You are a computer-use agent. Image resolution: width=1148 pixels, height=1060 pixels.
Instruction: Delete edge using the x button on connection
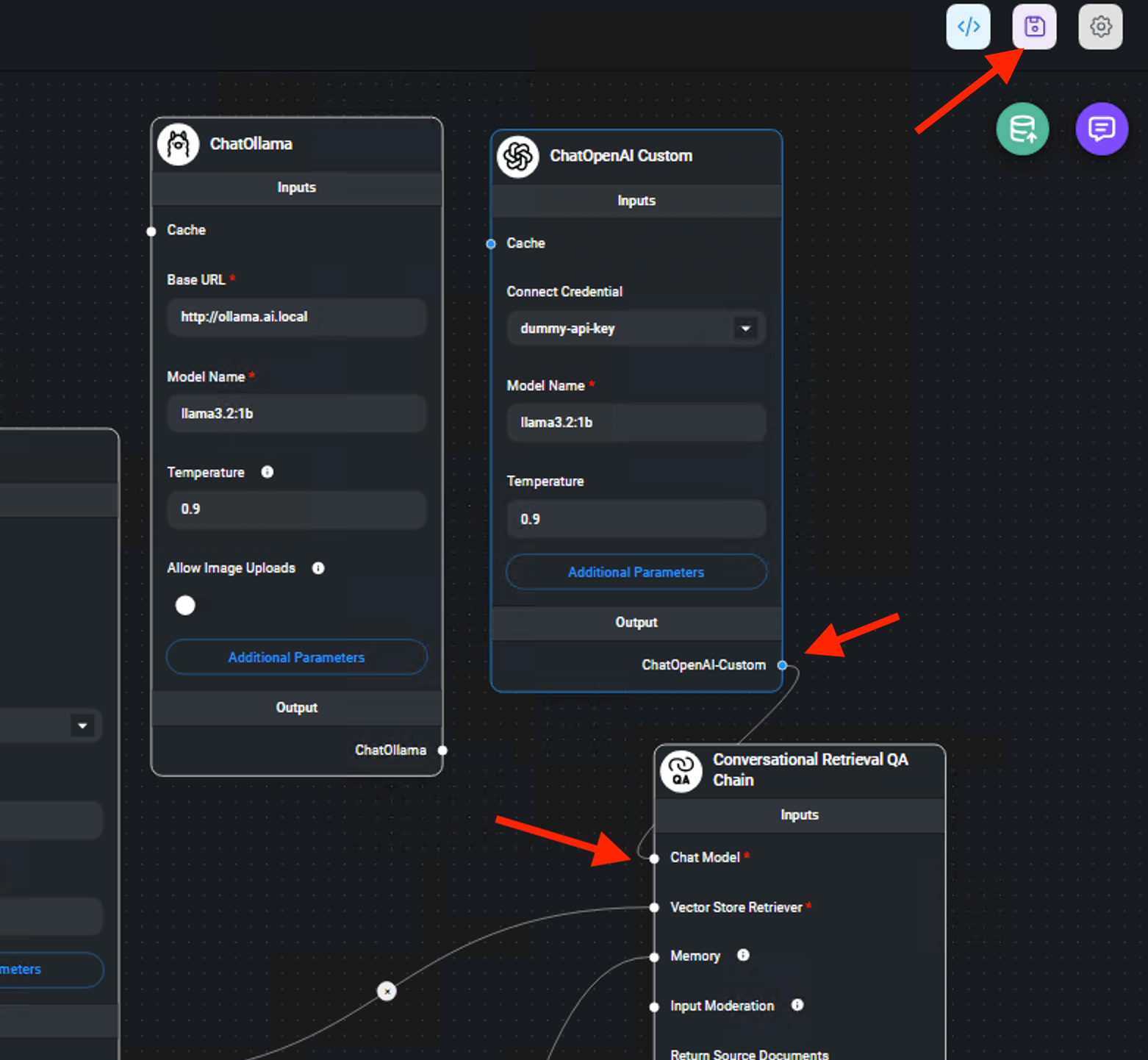[x=387, y=992]
